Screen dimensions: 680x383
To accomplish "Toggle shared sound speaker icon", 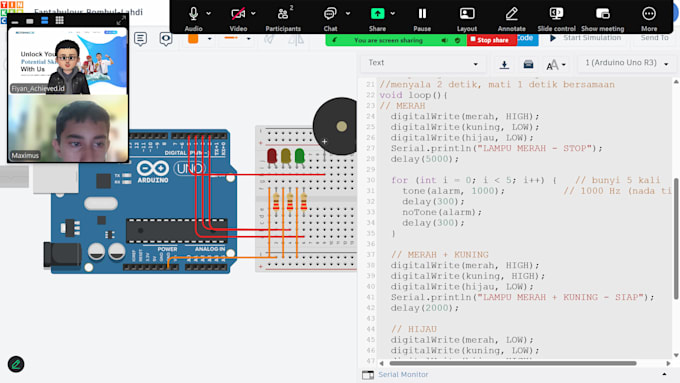I will point(445,40).
